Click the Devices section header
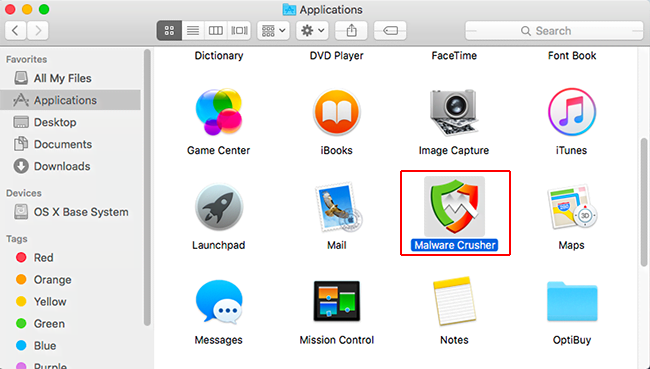Viewport: 650px width, 369px height. 24,193
